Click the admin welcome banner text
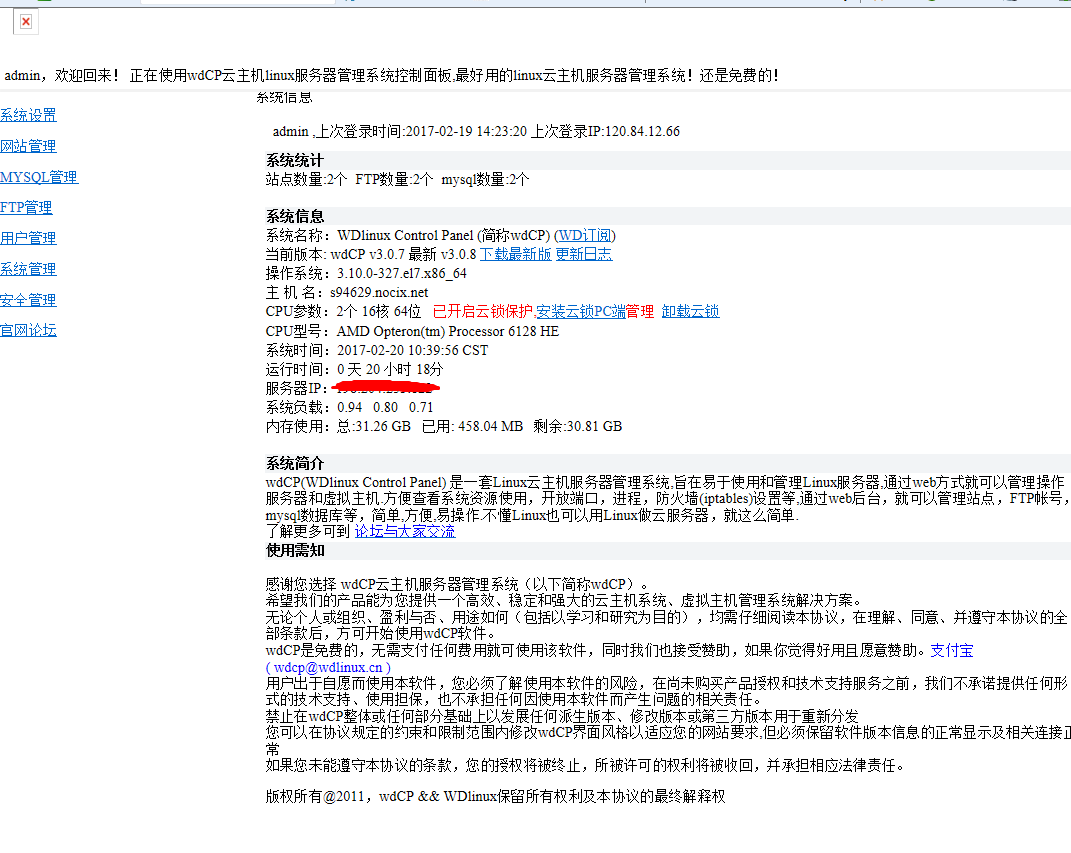 coord(392,75)
